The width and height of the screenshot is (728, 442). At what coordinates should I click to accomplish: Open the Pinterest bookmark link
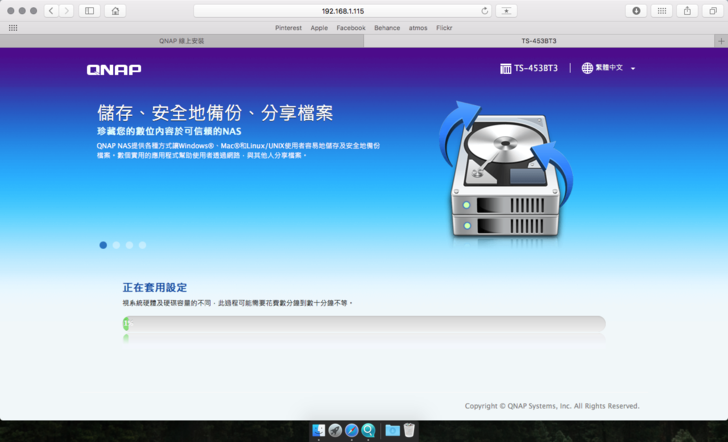[288, 28]
